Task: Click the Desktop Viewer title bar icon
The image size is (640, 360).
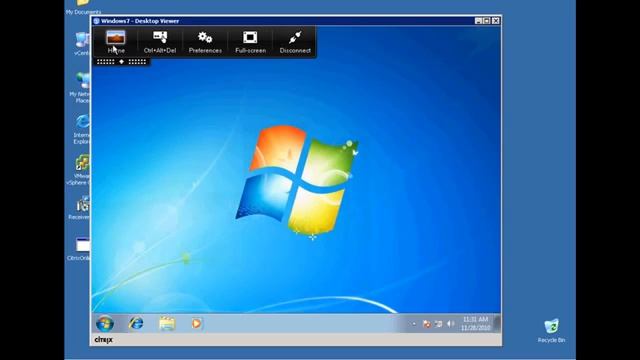Action: click(x=97, y=21)
